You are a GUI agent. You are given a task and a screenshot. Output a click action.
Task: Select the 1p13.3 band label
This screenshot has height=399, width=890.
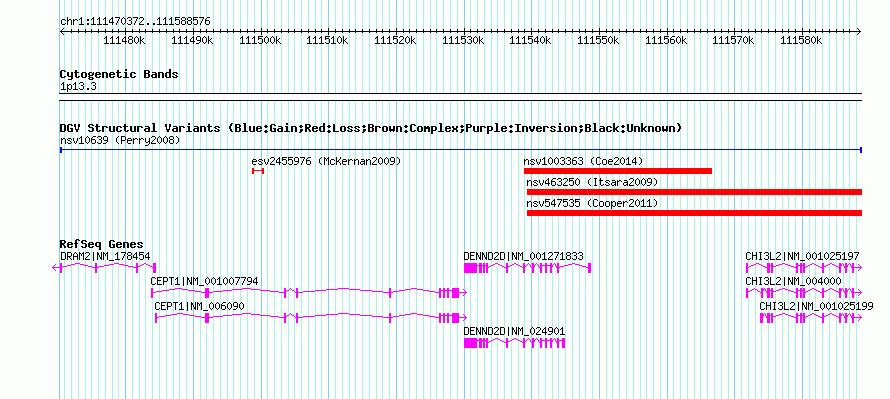point(78,86)
